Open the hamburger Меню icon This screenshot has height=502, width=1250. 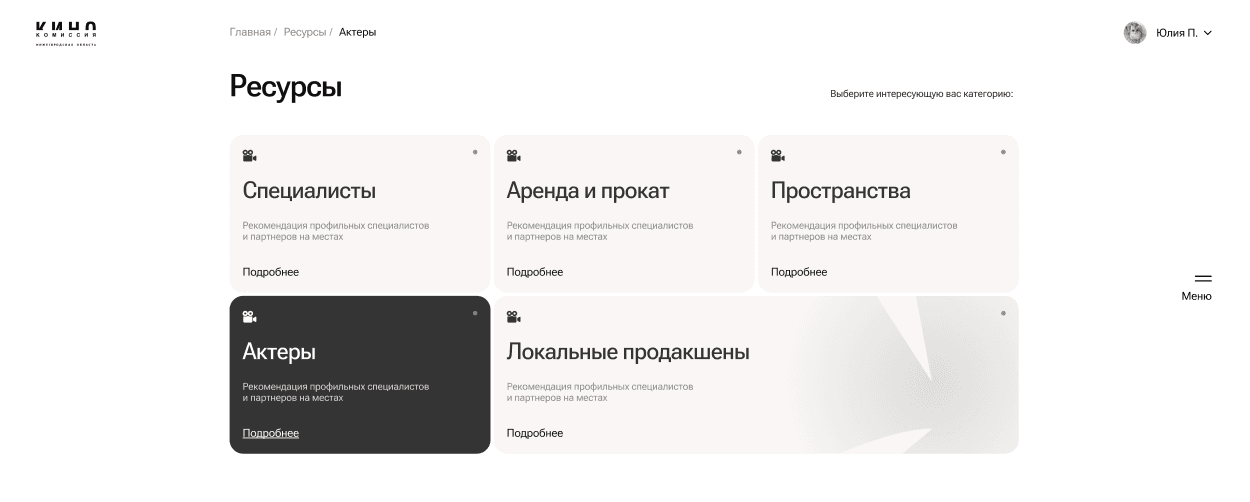[1203, 279]
